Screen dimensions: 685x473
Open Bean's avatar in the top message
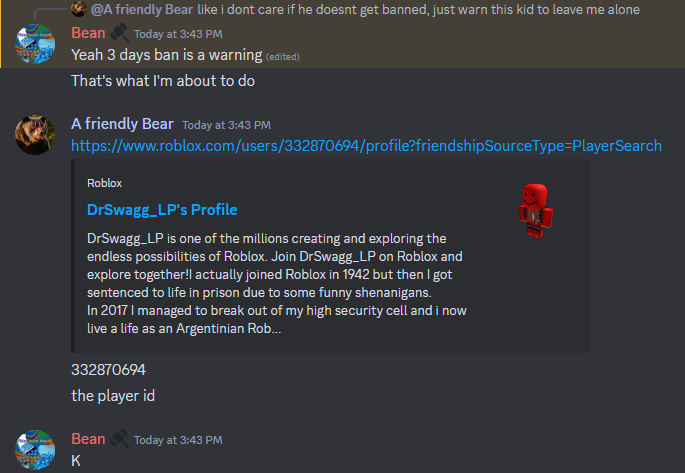click(35, 44)
